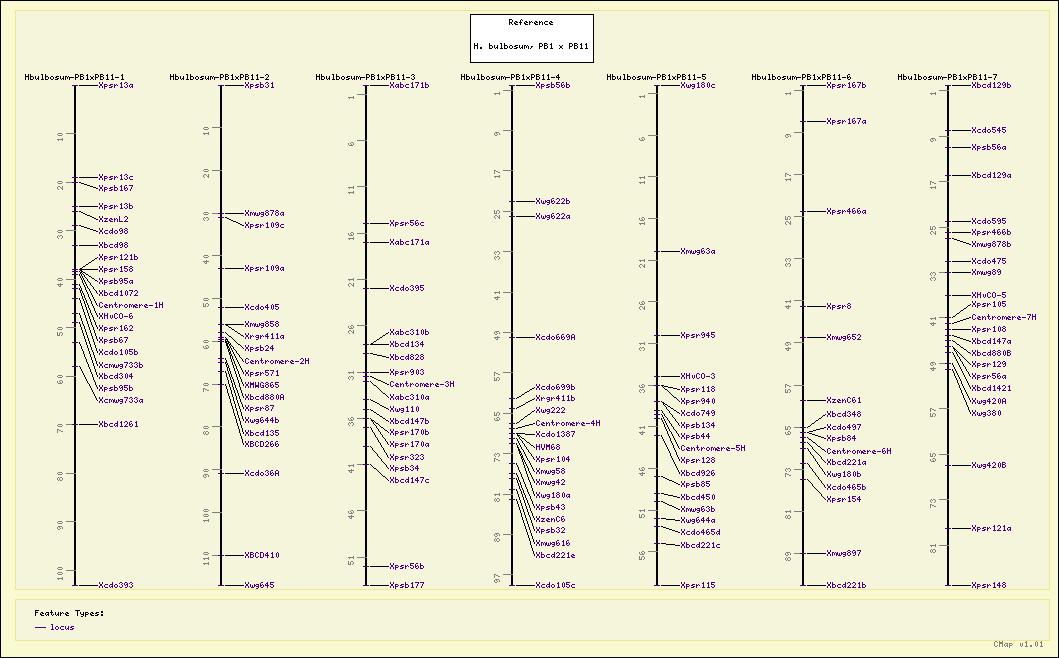Click the CMap v1.01 version label
The image size is (1059, 658).
click(x=1018, y=645)
